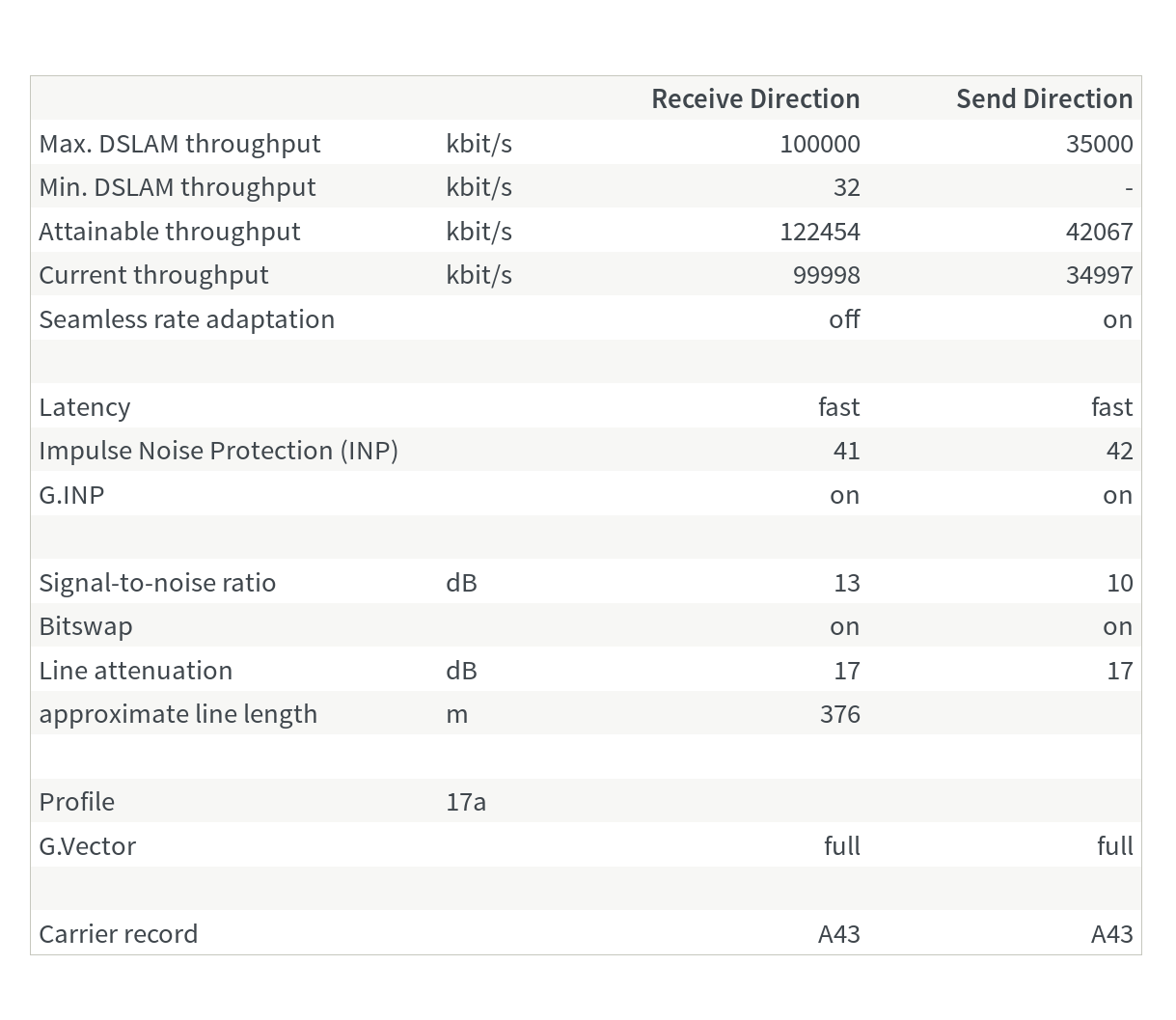Click the send value 35000

click(x=1099, y=144)
